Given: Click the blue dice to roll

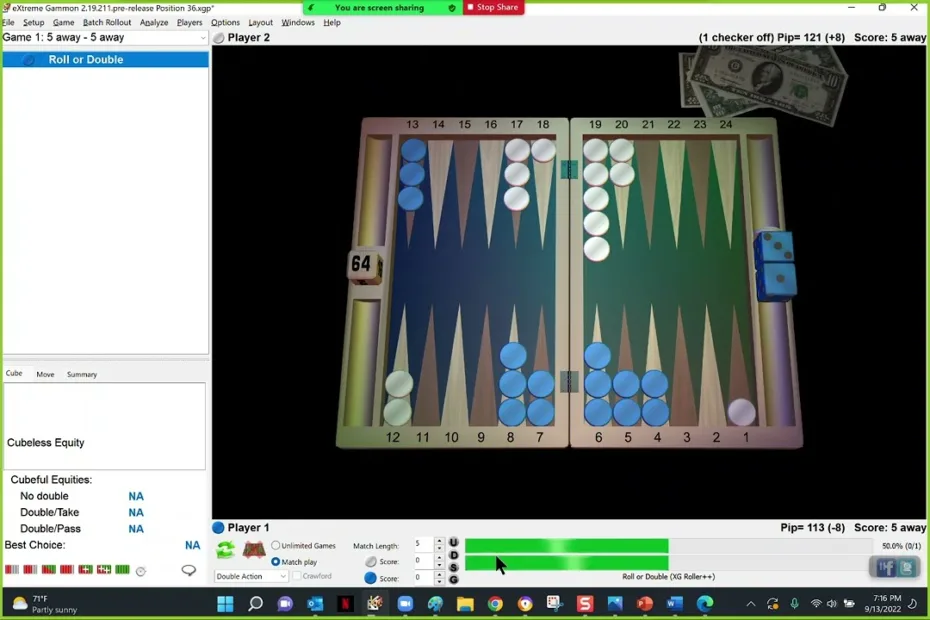Looking at the screenshot, I should 777,265.
